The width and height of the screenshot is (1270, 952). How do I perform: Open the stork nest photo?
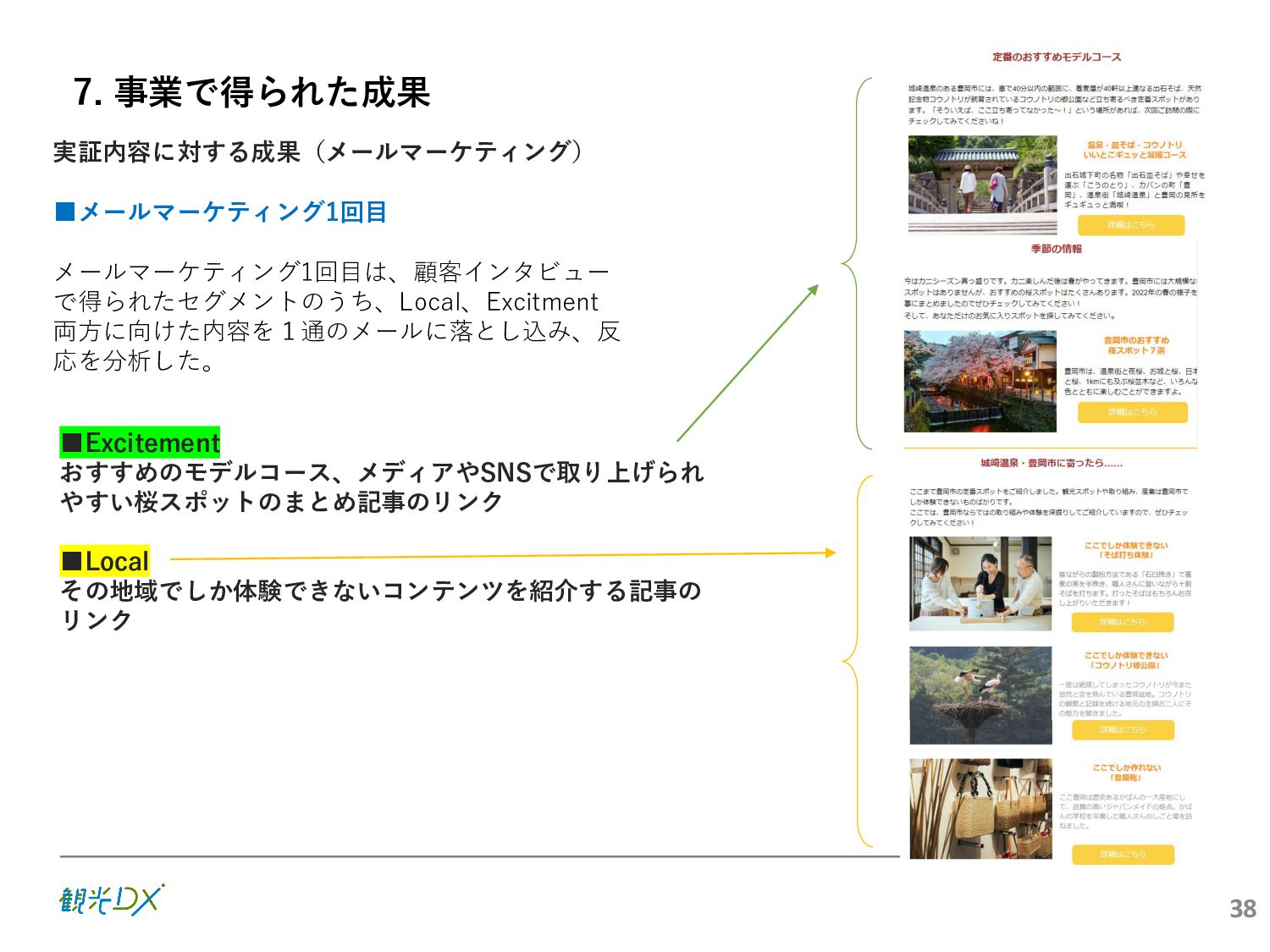coord(980,696)
